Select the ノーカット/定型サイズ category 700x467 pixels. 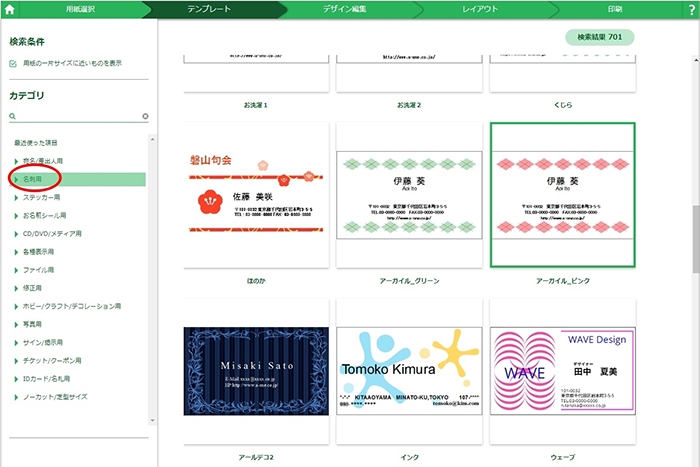[x=55, y=397]
